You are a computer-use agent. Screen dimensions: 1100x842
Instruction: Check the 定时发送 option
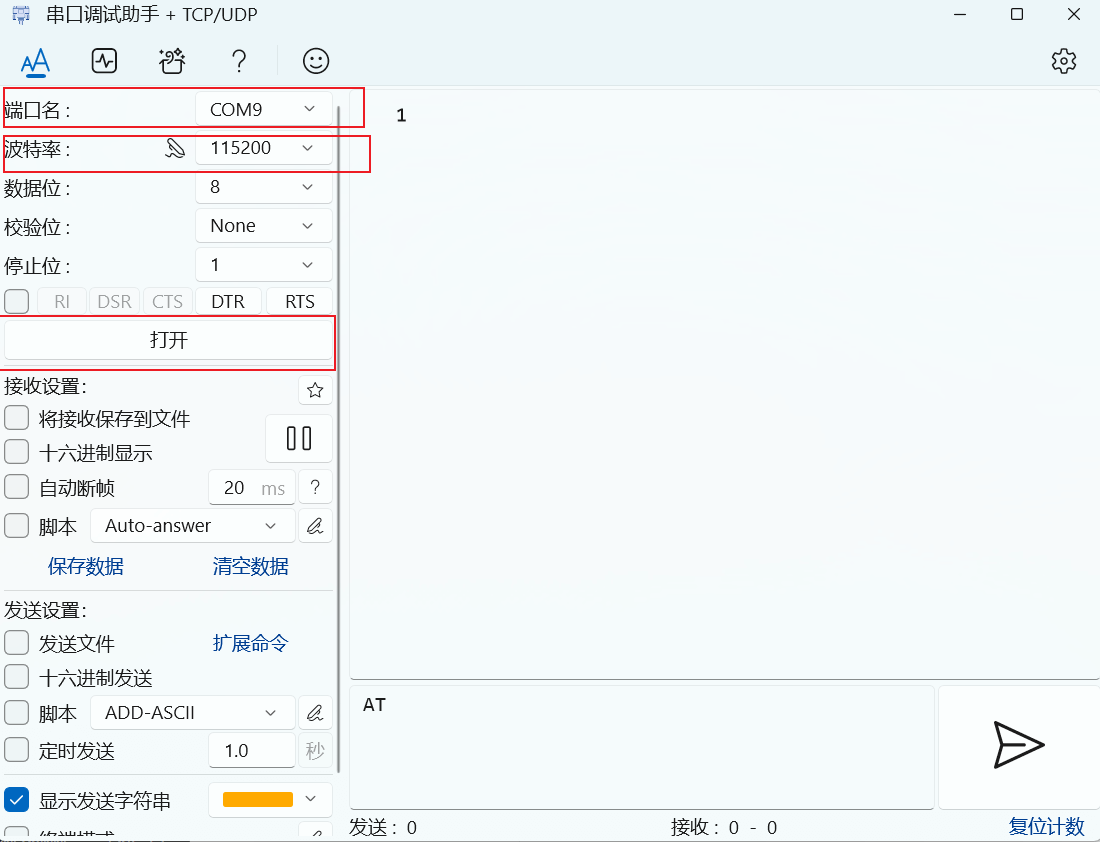click(x=17, y=750)
